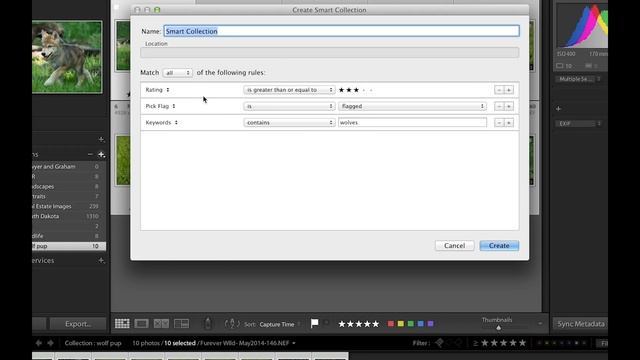Open 'flagged' value dropdown
This screenshot has width=640, height=360.
click(412, 106)
